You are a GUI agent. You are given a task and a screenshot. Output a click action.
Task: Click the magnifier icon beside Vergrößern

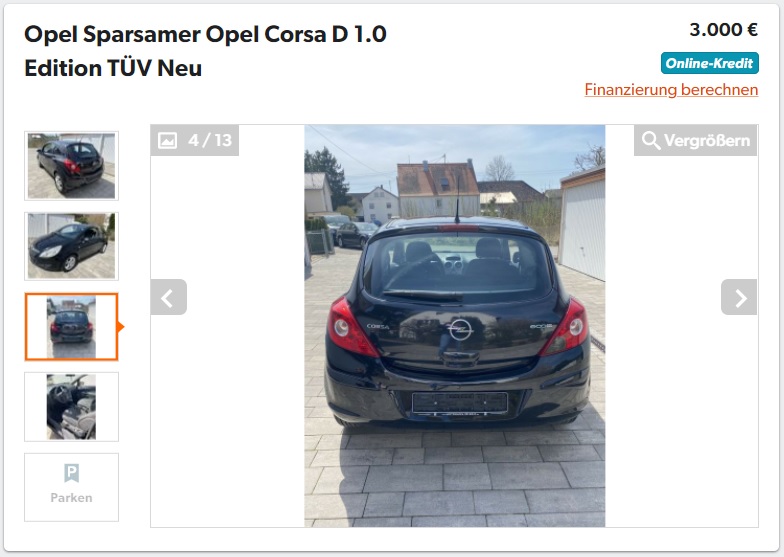[x=650, y=140]
